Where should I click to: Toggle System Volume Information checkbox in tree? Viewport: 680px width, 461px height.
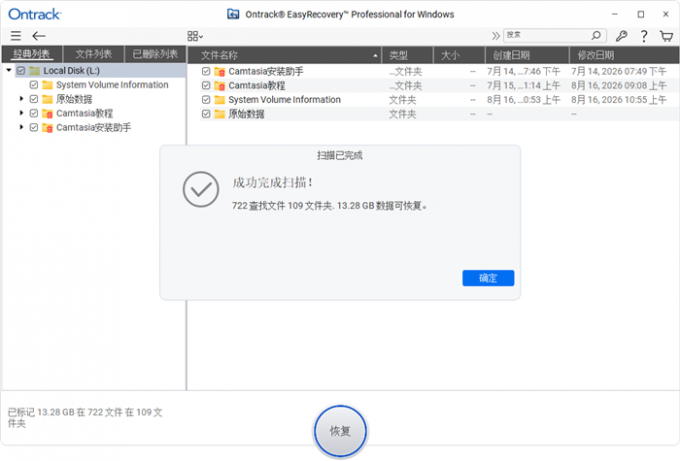pos(34,85)
